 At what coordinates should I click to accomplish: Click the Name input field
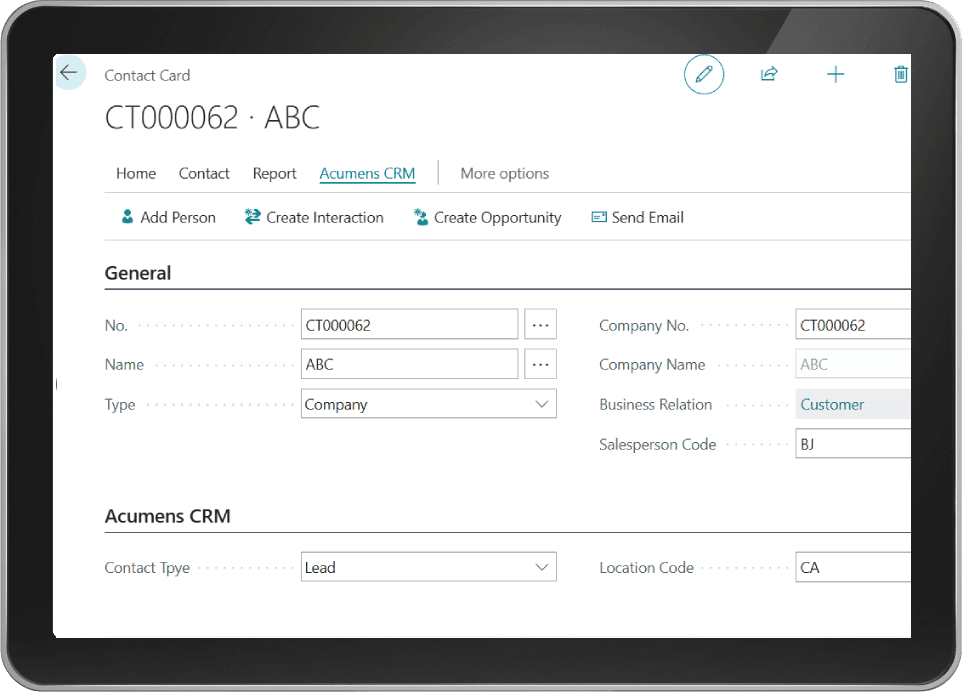pos(410,364)
